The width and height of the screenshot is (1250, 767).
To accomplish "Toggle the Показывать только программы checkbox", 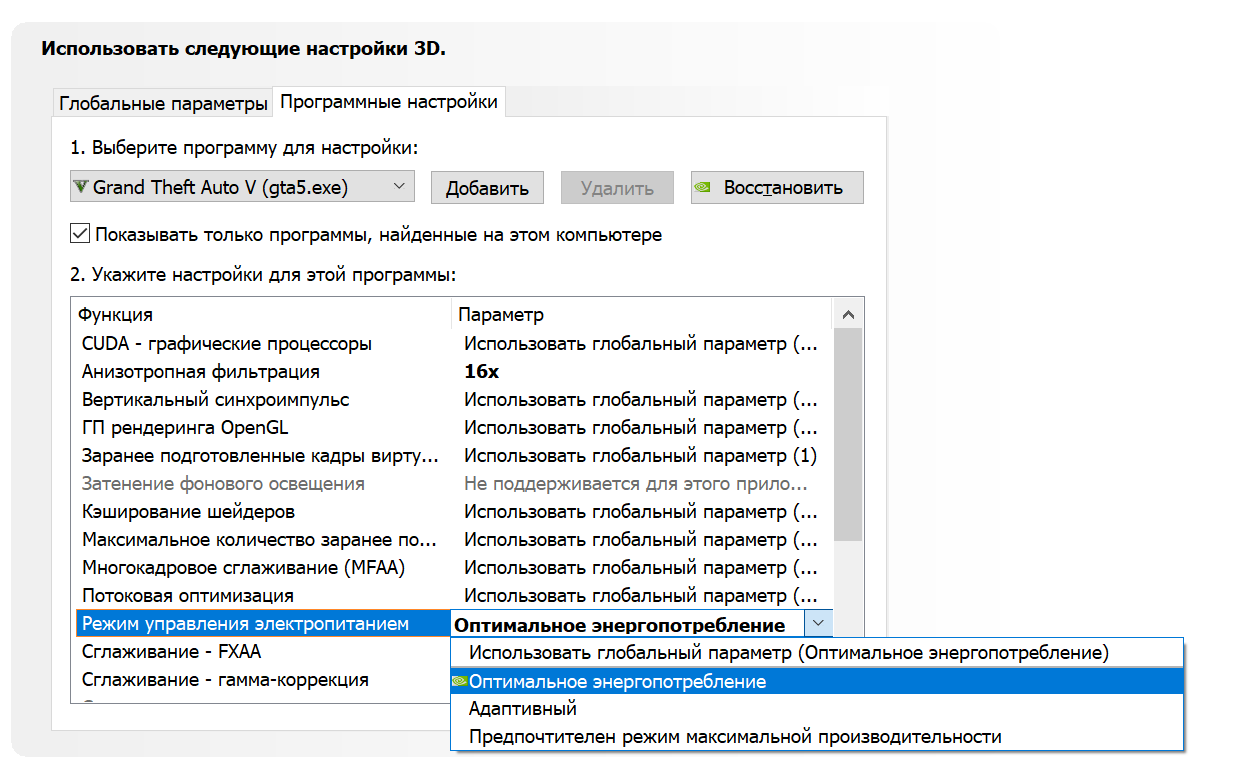I will tap(80, 235).
